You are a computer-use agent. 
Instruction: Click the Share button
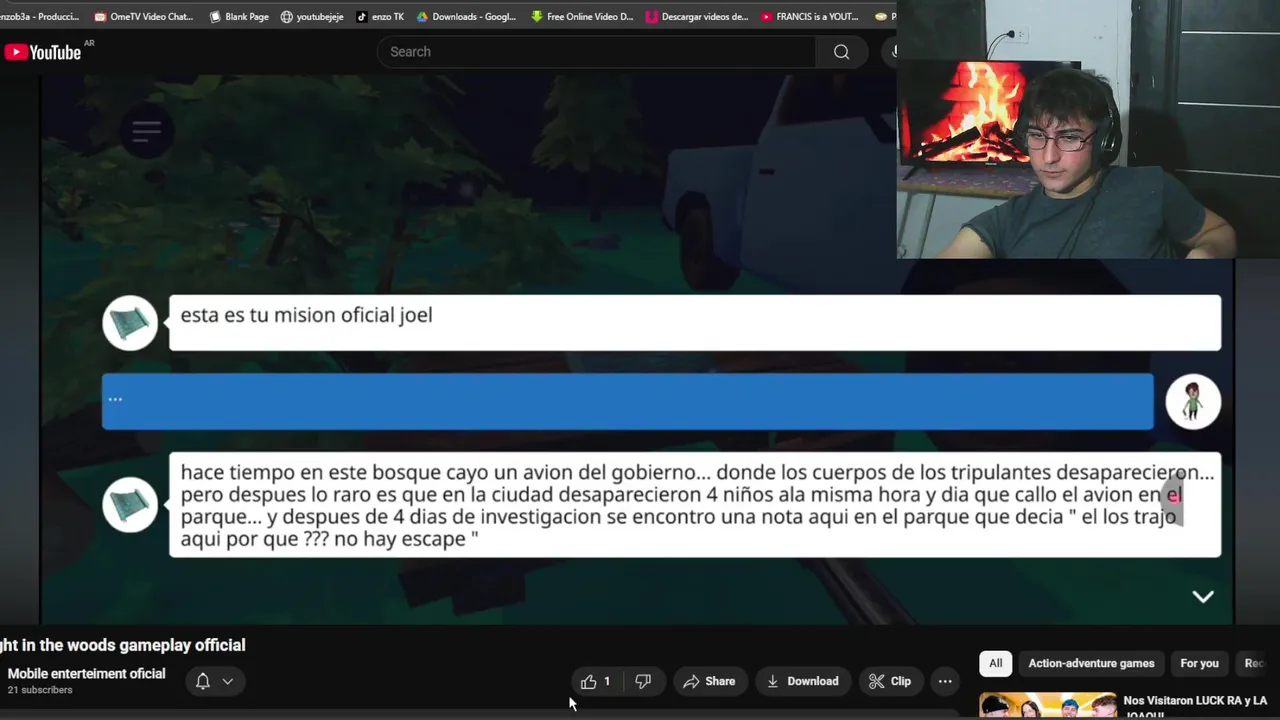(709, 681)
